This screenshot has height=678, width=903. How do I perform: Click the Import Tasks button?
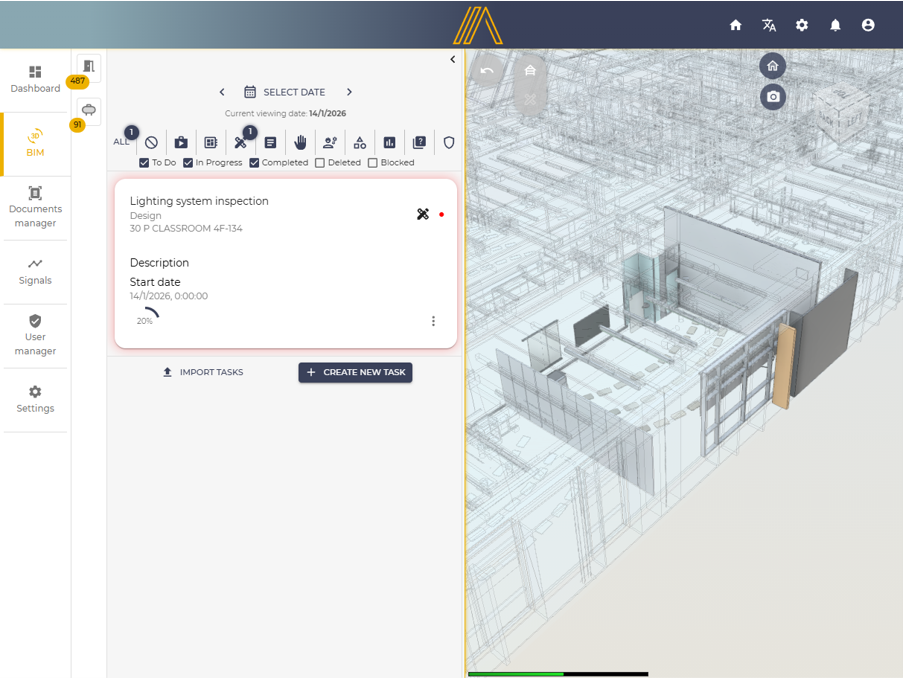coord(203,372)
